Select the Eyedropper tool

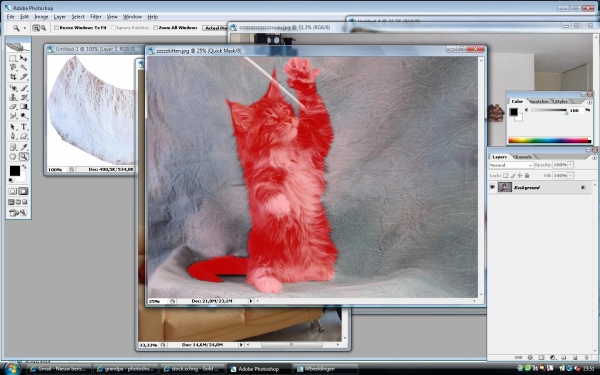coord(23,147)
